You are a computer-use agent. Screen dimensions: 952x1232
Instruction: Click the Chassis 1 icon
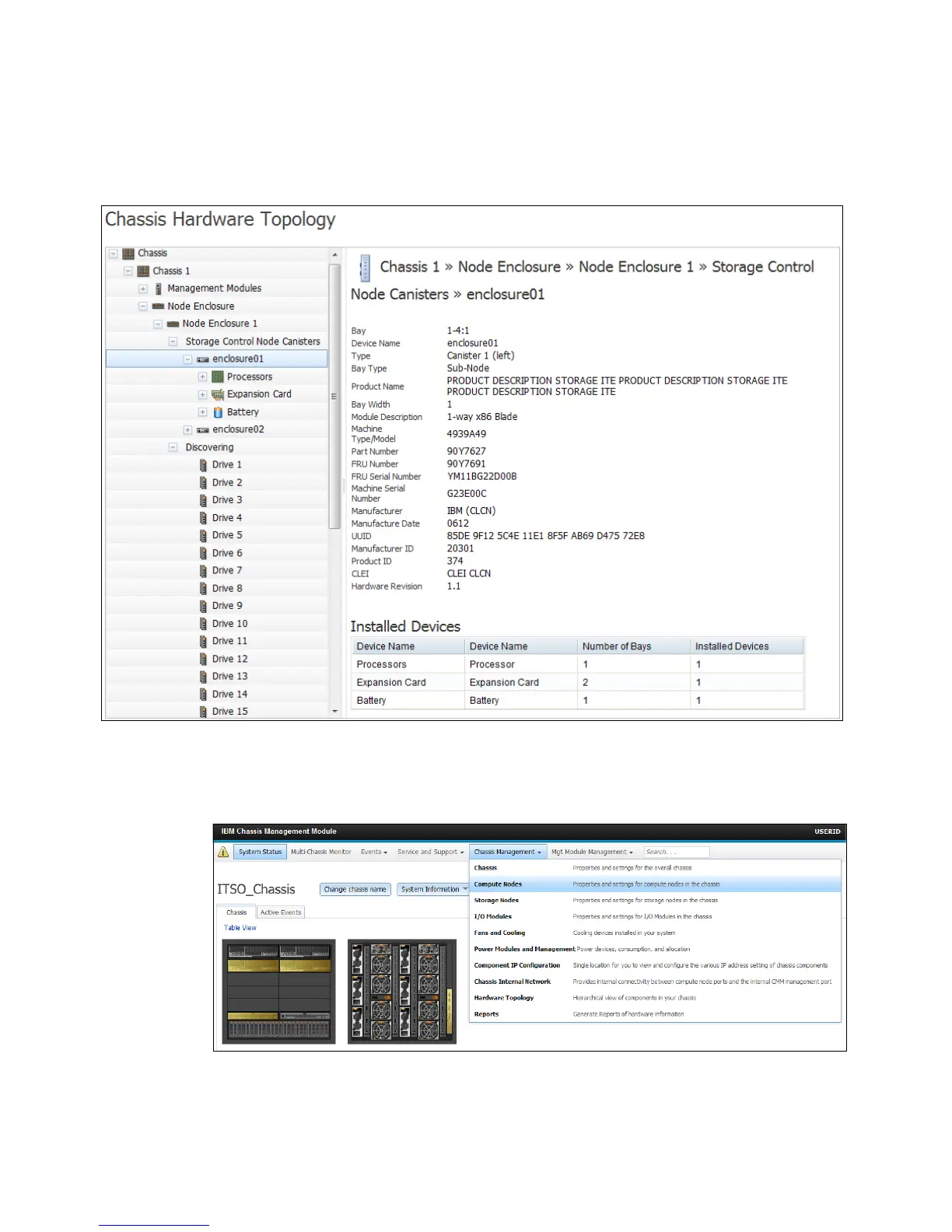pos(143,271)
